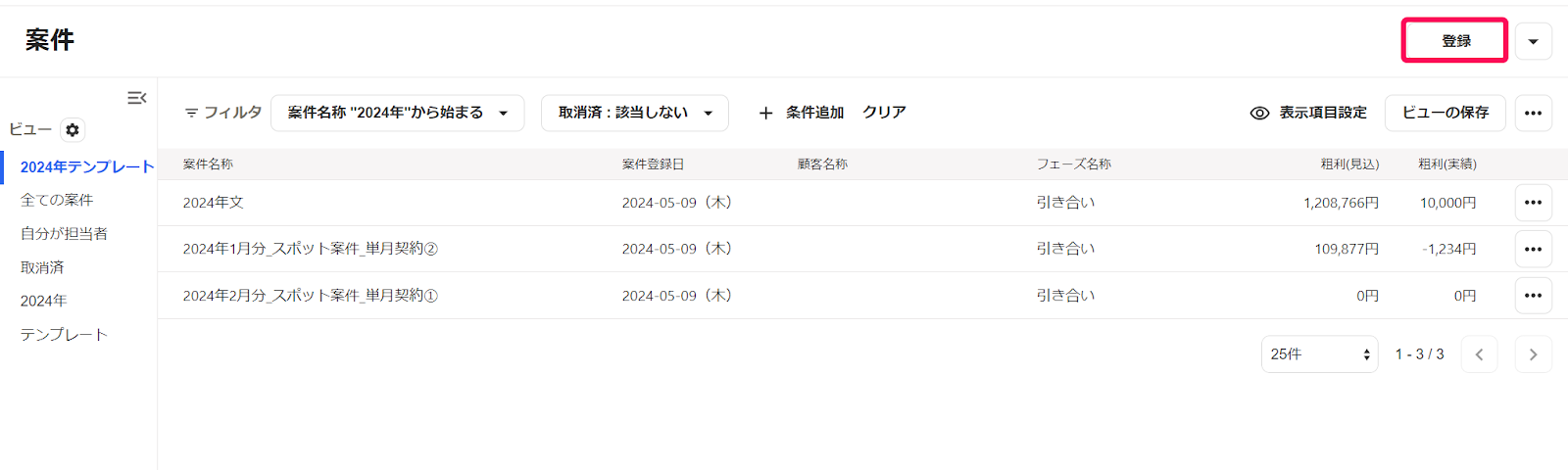Open dropdown arrow next to 登録
1568x470 pixels.
pos(1533,41)
